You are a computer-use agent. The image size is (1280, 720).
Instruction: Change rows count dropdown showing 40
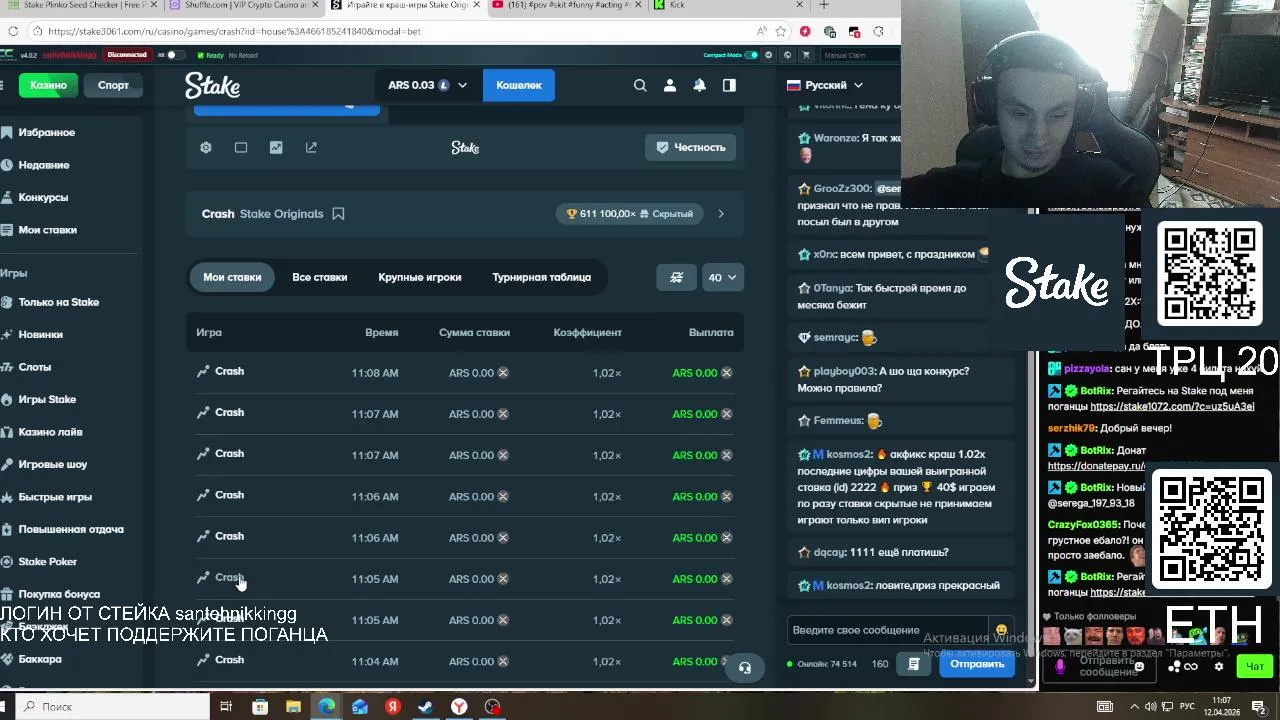point(722,277)
